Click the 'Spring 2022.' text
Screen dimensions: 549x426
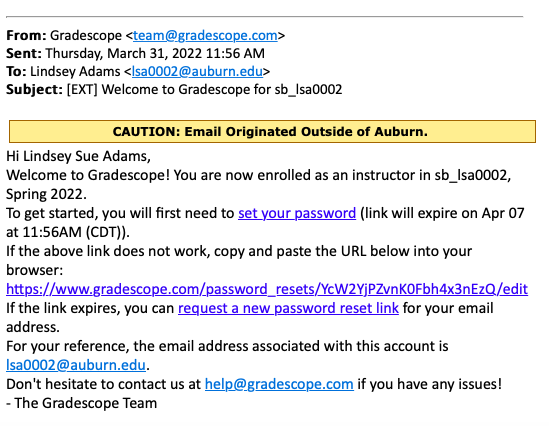pos(46,194)
